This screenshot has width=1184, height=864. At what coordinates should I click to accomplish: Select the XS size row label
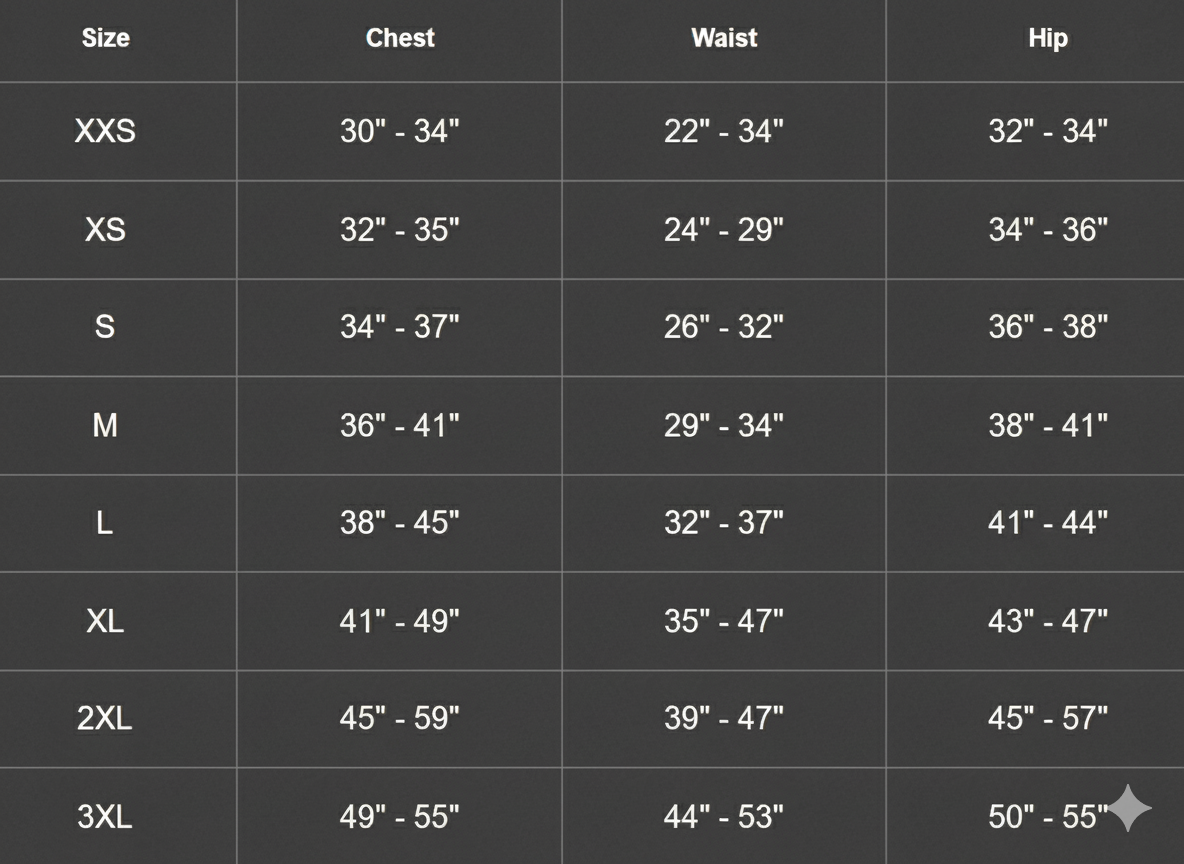[105, 229]
